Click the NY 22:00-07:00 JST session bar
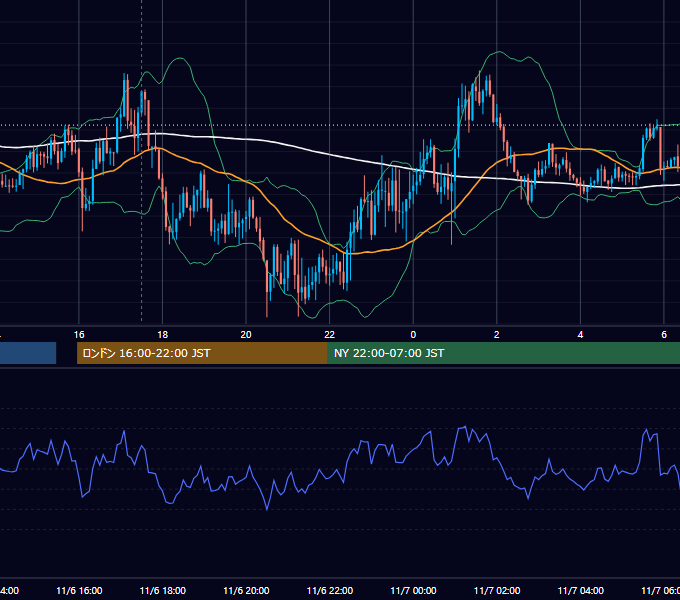Image resolution: width=680 pixels, height=600 pixels. [x=503, y=353]
